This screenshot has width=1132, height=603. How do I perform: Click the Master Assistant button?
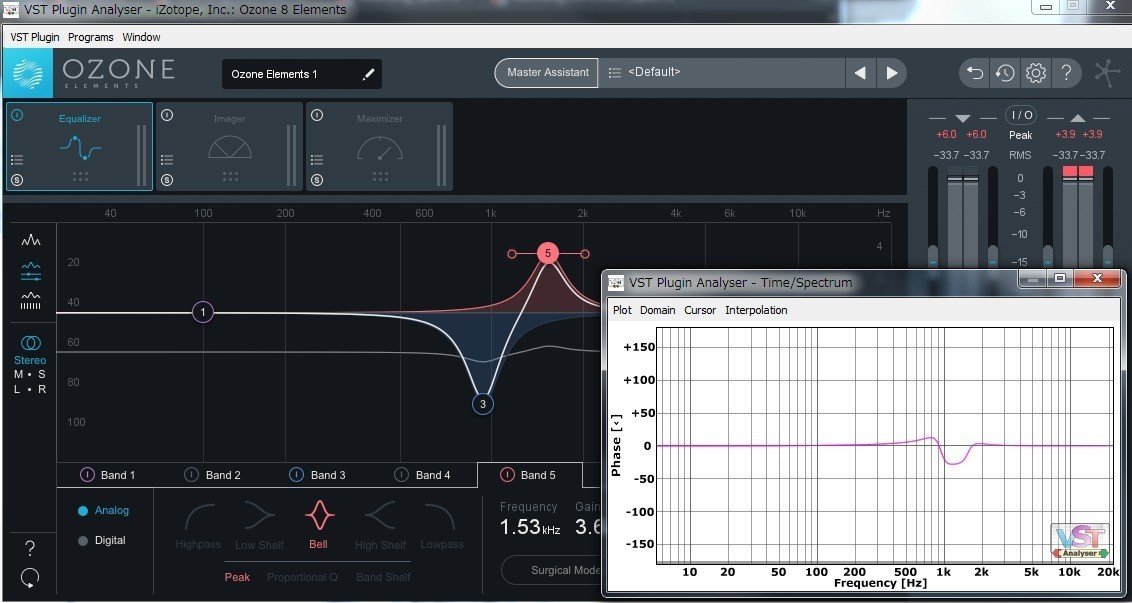547,72
